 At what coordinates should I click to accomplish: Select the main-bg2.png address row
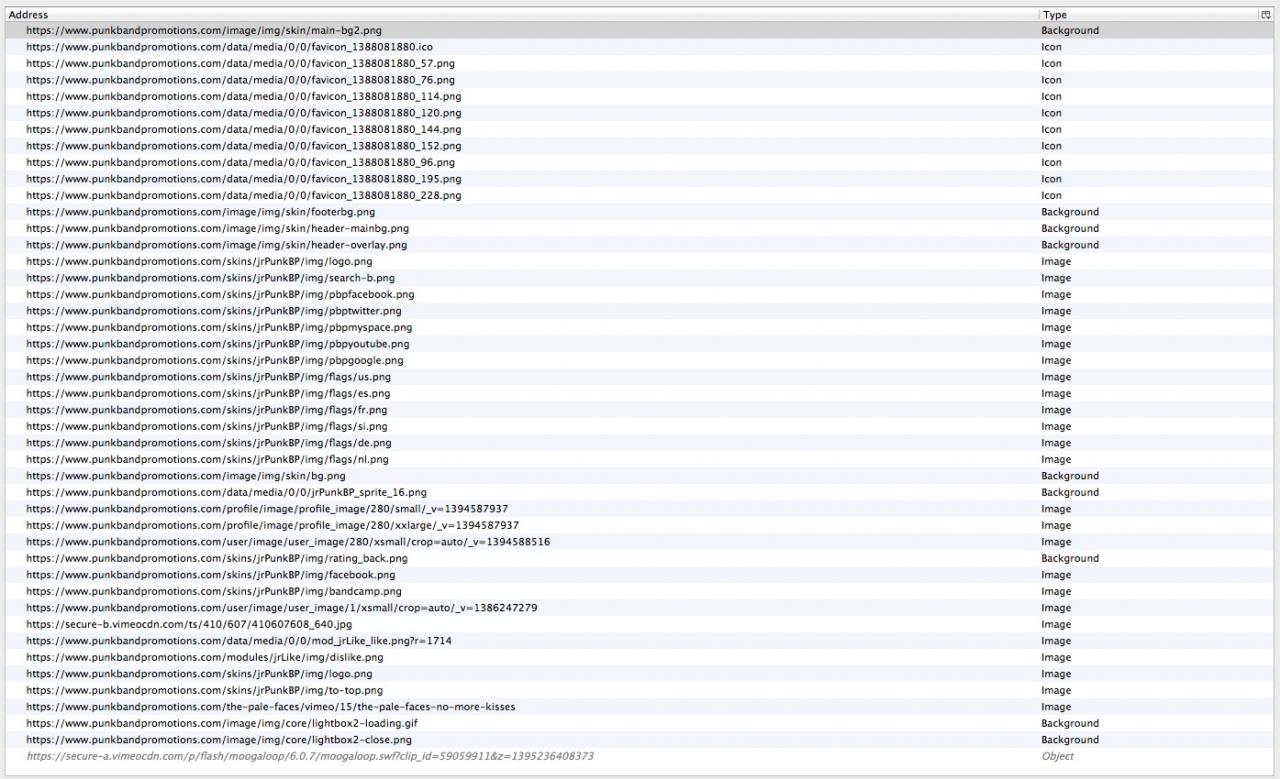click(640, 31)
